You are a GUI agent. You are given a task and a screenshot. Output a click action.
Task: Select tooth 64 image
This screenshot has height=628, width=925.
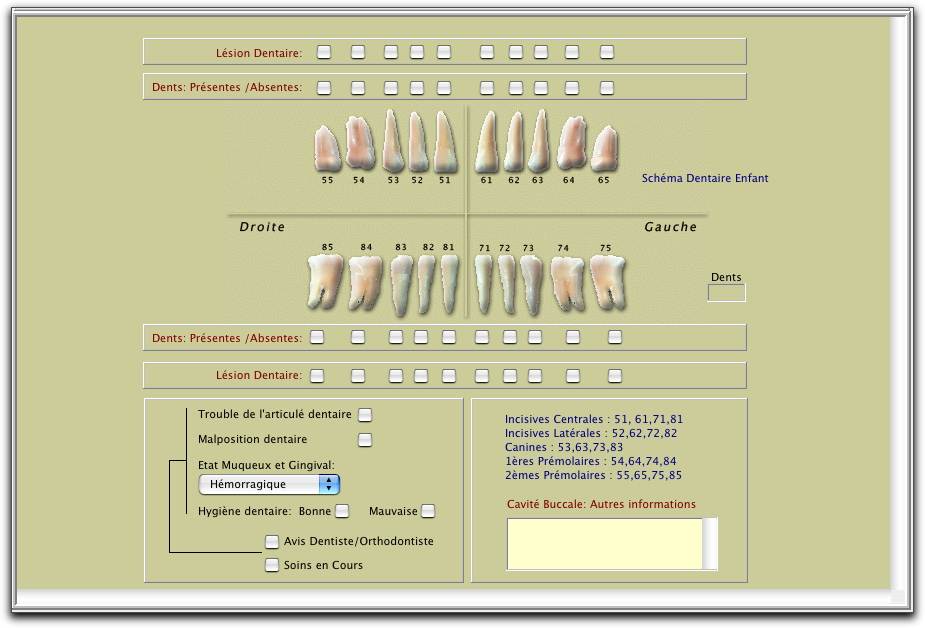click(x=572, y=143)
